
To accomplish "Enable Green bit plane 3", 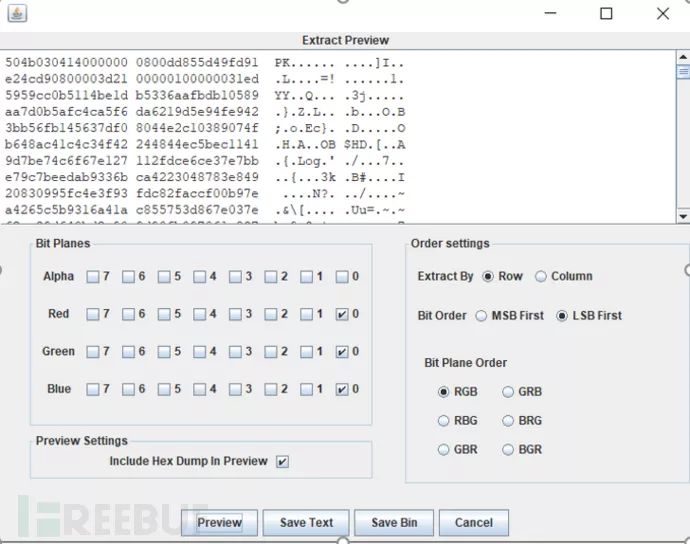I will 235,352.
